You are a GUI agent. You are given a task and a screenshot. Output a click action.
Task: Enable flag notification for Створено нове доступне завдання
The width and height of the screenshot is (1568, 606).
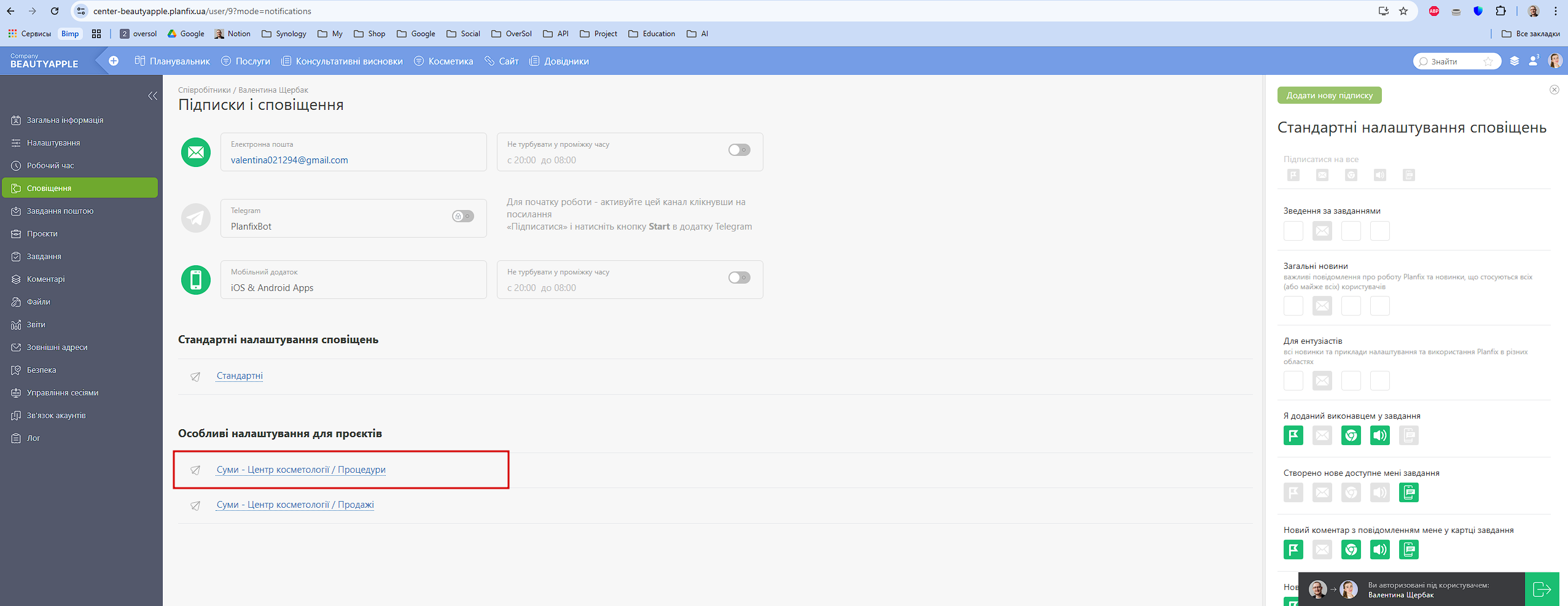point(1293,492)
